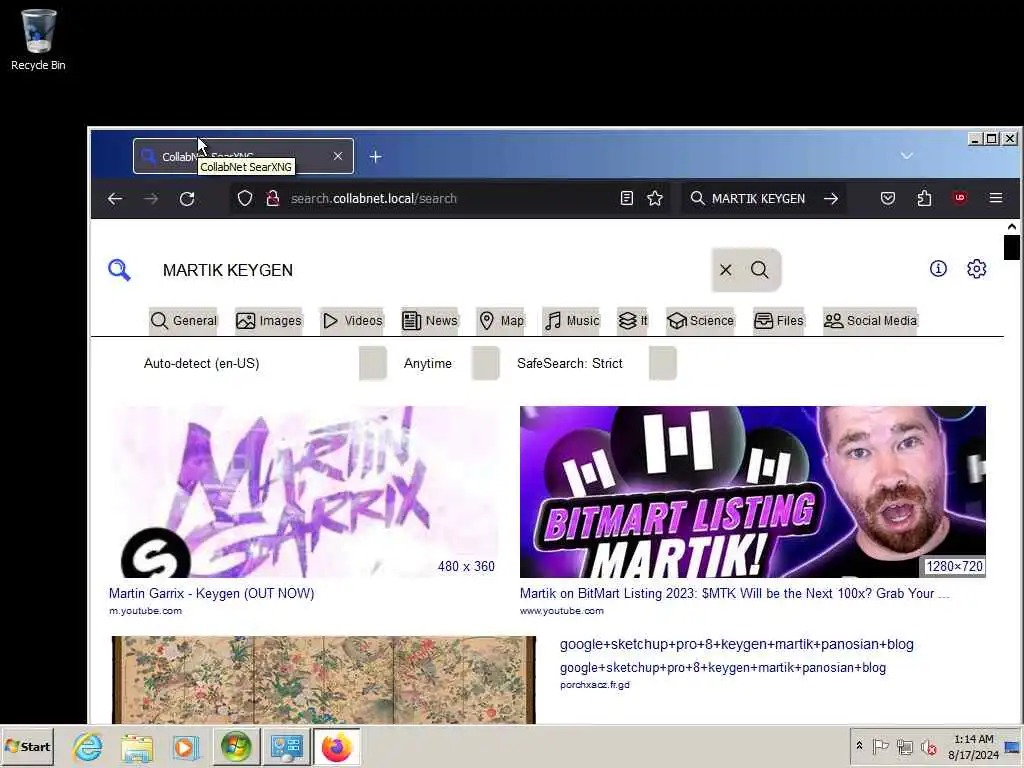This screenshot has width=1024, height=768.
Task: Open the google+sketchup+pro+8+keygen result title
Action: tap(737, 644)
